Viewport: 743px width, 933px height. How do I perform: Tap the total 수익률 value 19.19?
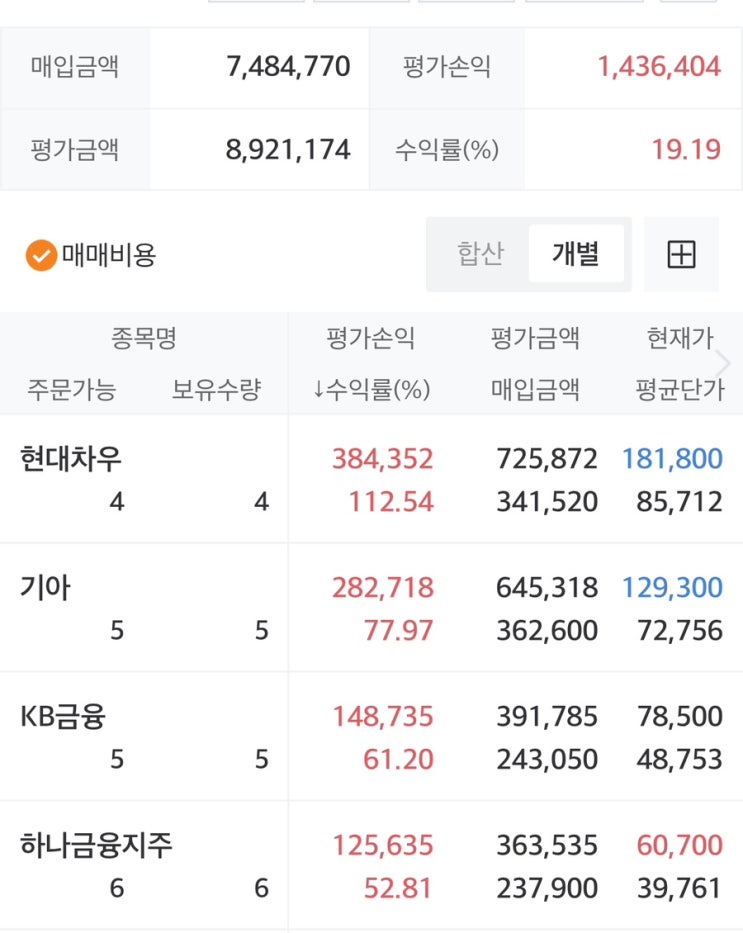point(686,150)
